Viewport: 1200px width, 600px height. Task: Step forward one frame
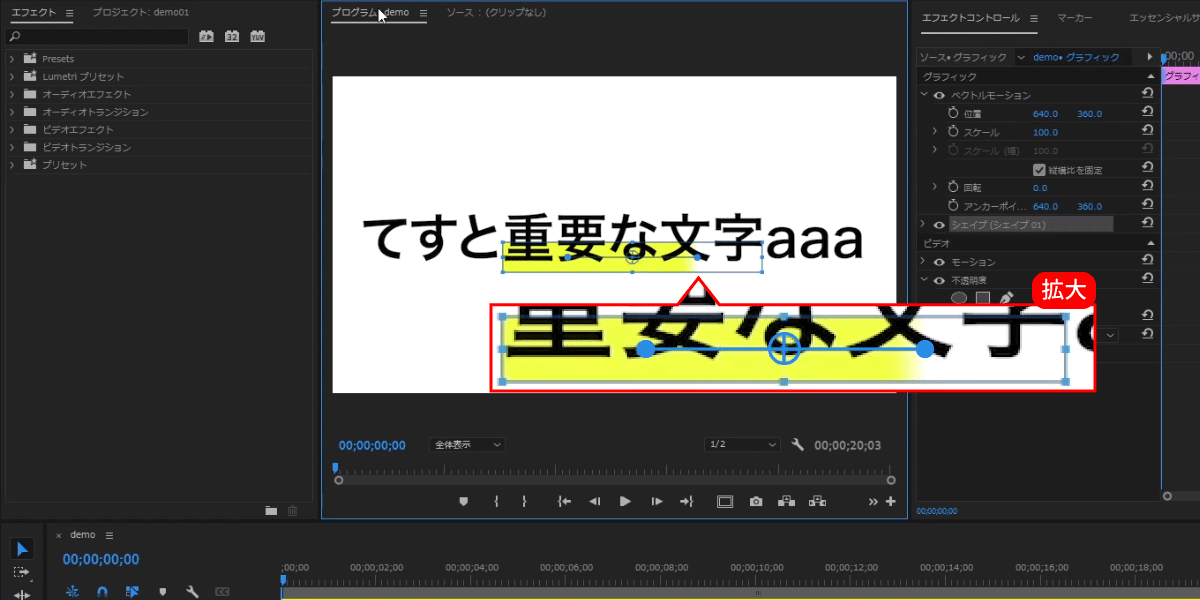point(656,501)
